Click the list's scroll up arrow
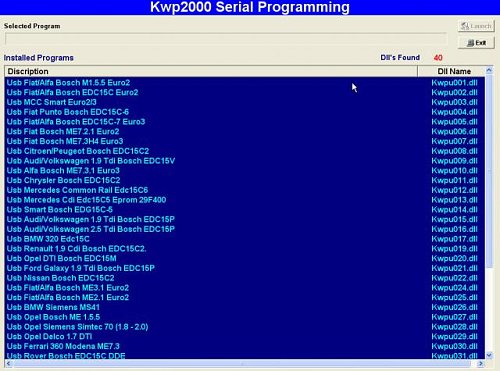Screen dimensions: 500x371 pos(489,70)
